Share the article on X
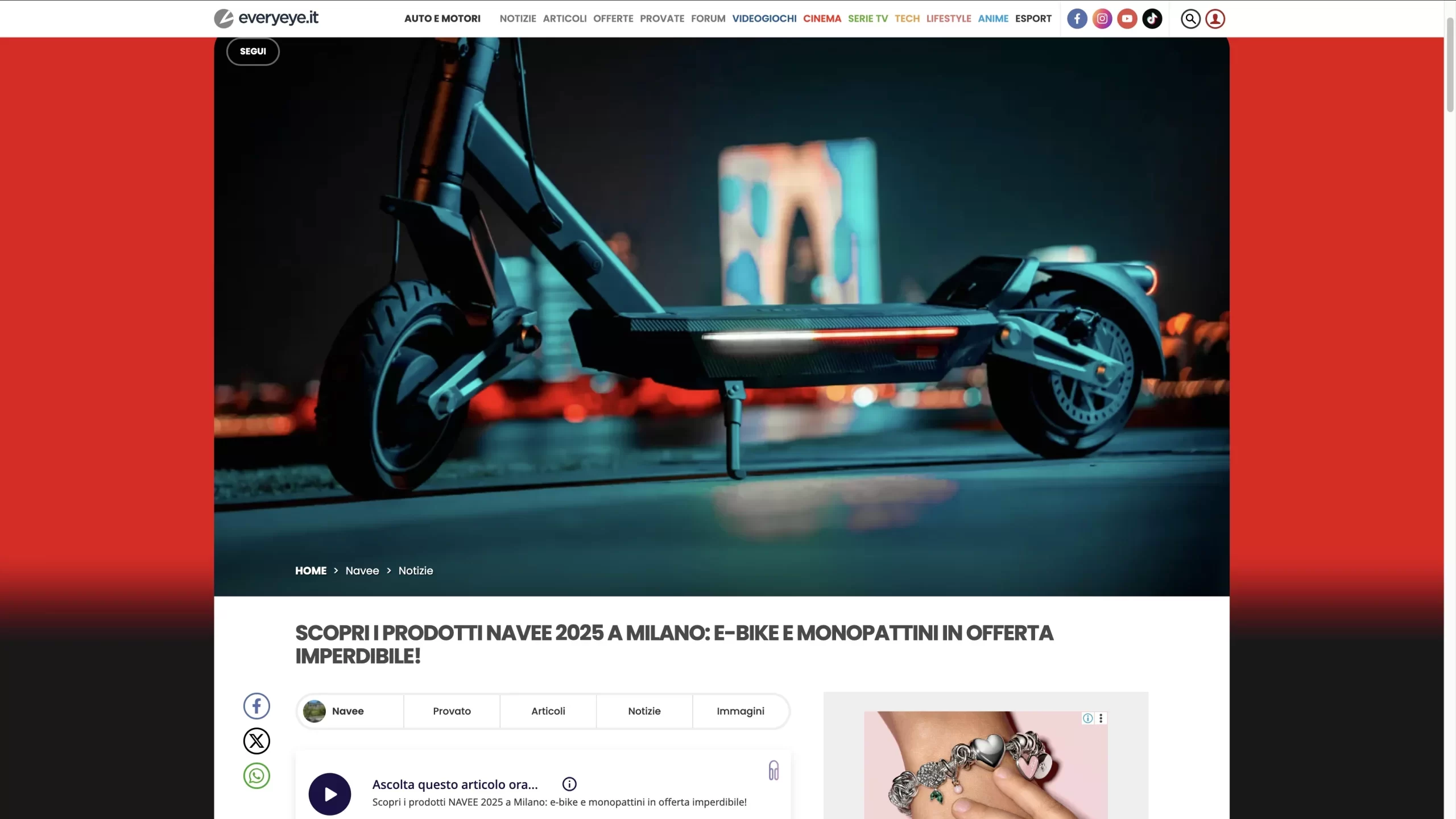Screen dimensions: 1456x819 click(257, 741)
